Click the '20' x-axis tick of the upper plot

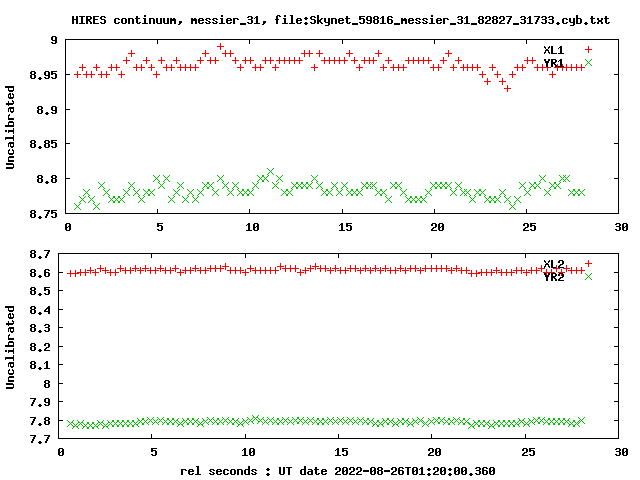[437, 227]
